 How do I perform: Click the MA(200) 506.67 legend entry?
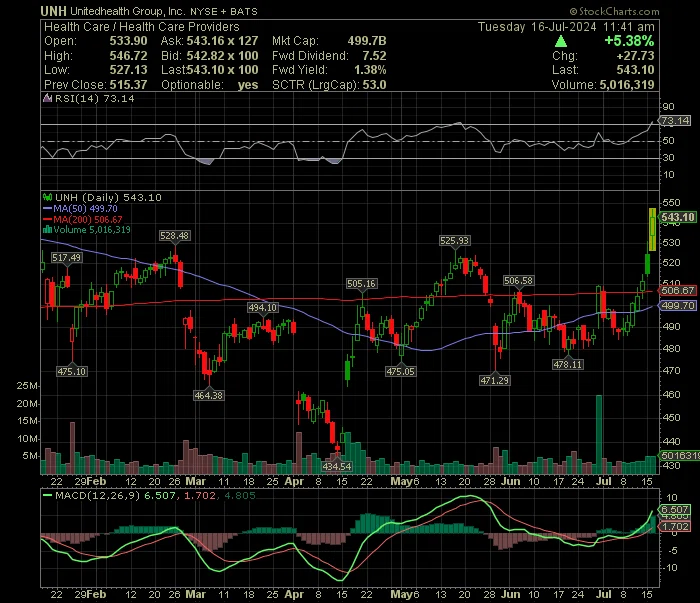[x=88, y=219]
